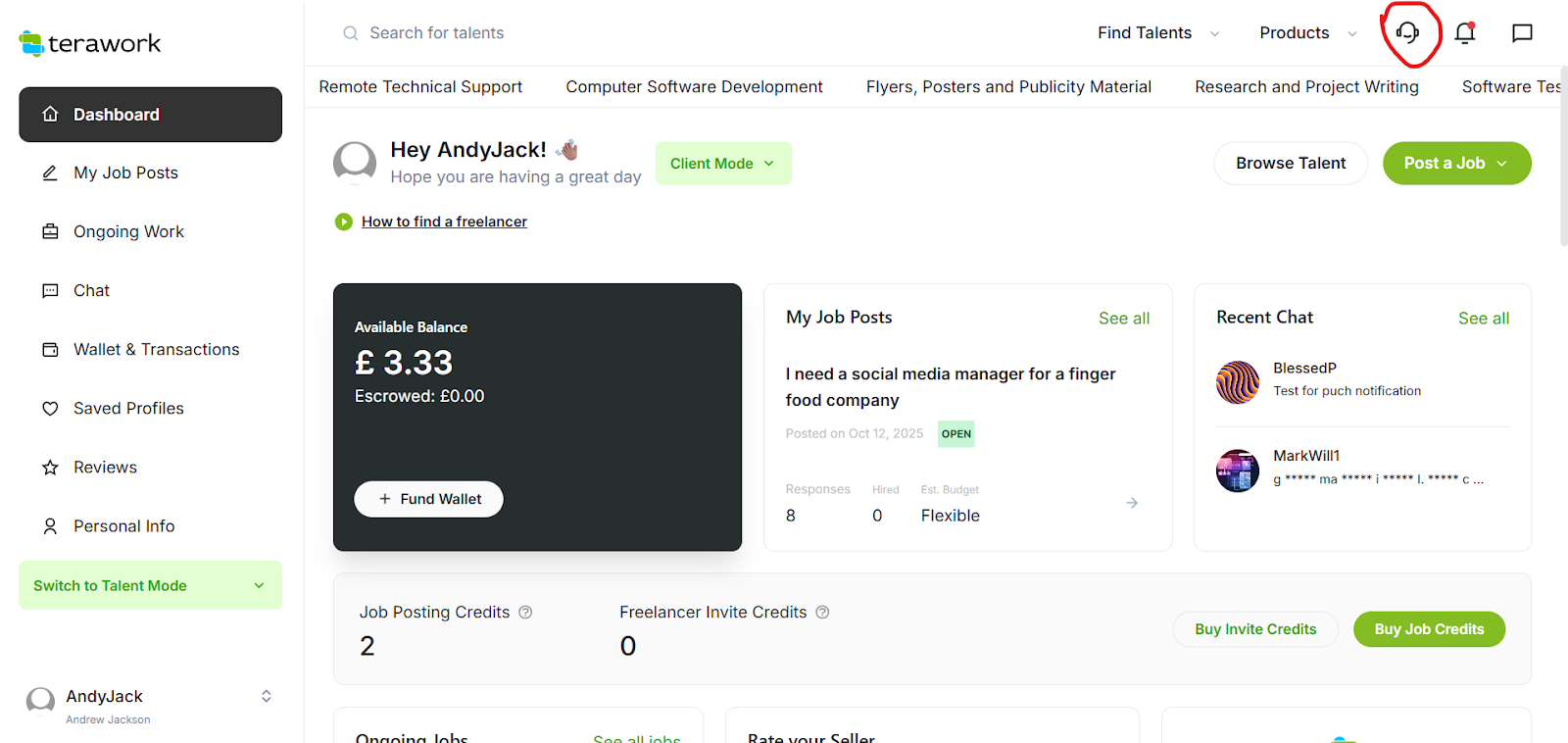Image resolution: width=1568 pixels, height=743 pixels.
Task: Open the messages icon in header
Action: tap(1522, 33)
